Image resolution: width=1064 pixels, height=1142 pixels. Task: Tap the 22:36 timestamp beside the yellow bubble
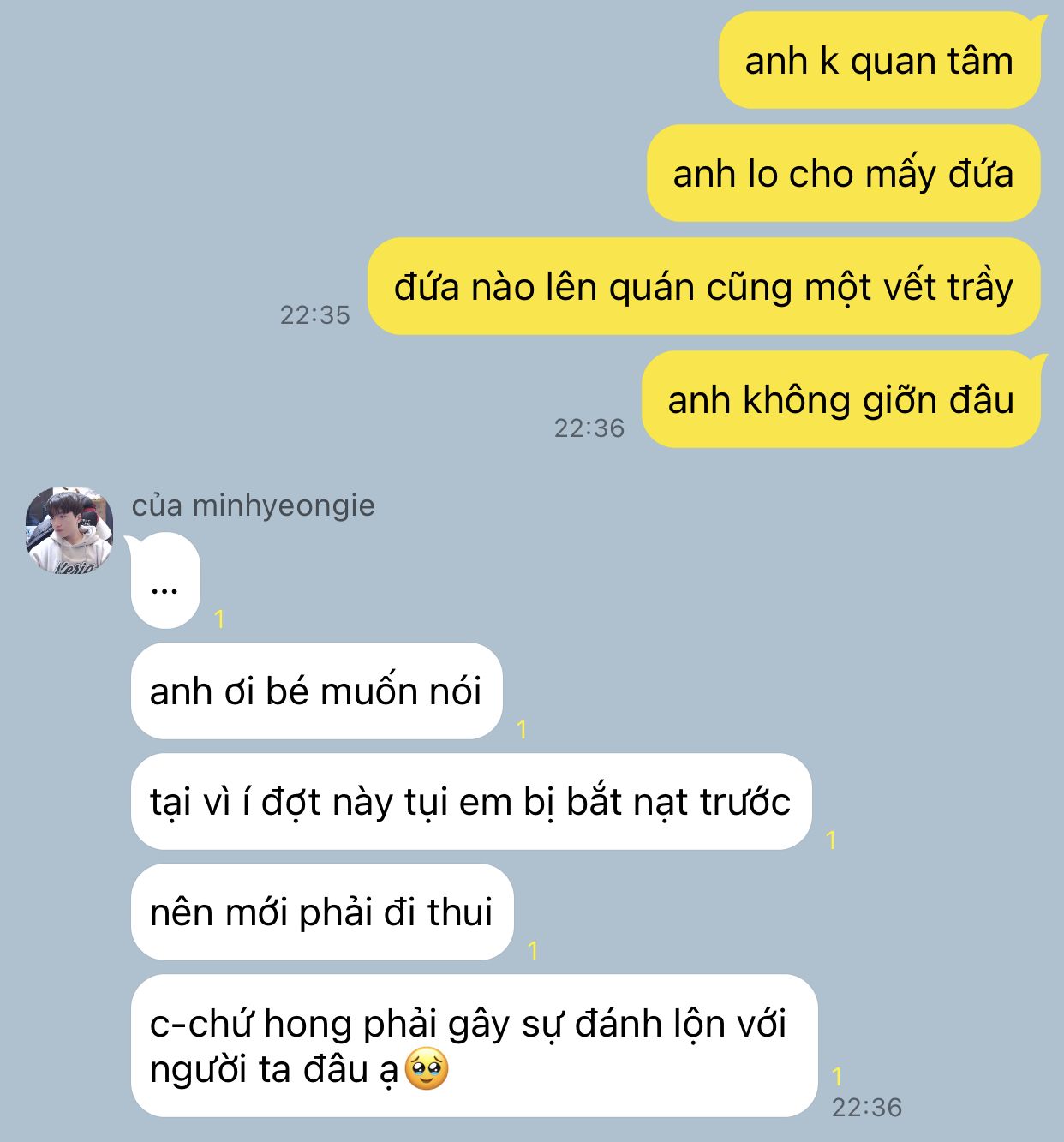589,428
